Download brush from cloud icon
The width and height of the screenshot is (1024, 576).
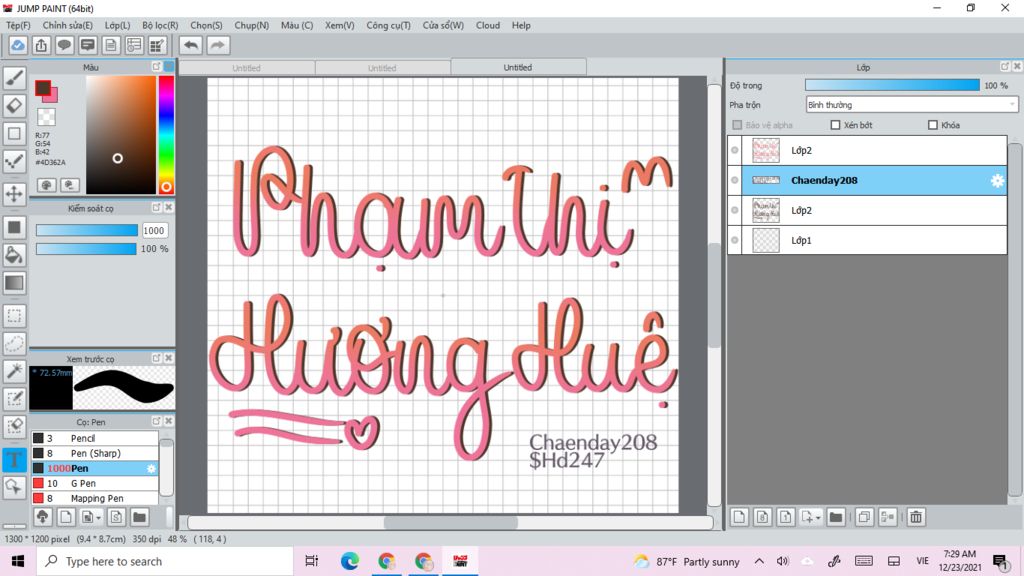(42, 517)
